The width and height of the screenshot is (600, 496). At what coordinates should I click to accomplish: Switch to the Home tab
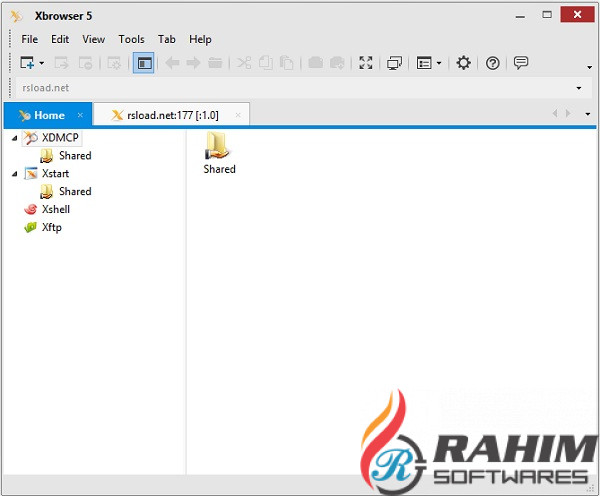point(48,115)
